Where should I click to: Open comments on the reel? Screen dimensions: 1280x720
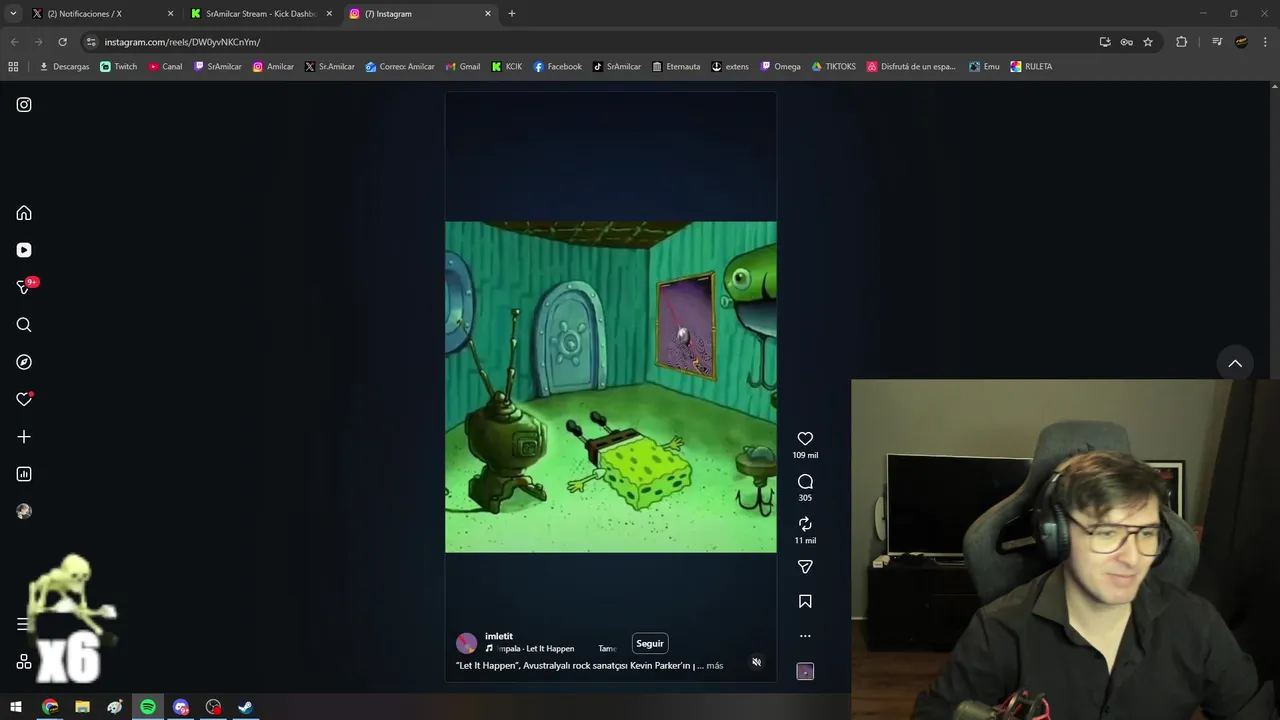(805, 482)
